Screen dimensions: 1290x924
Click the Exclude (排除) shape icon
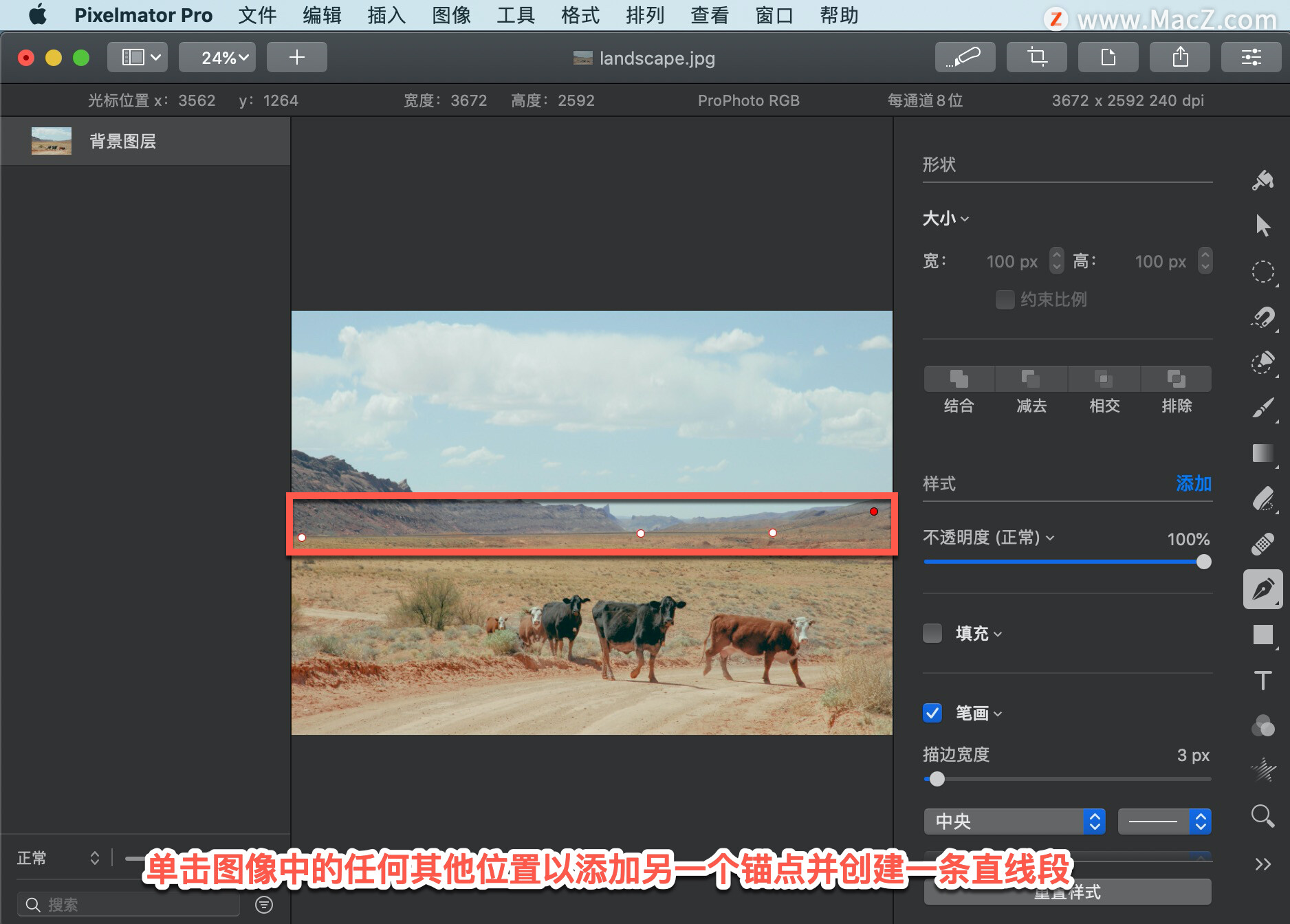(x=1176, y=379)
